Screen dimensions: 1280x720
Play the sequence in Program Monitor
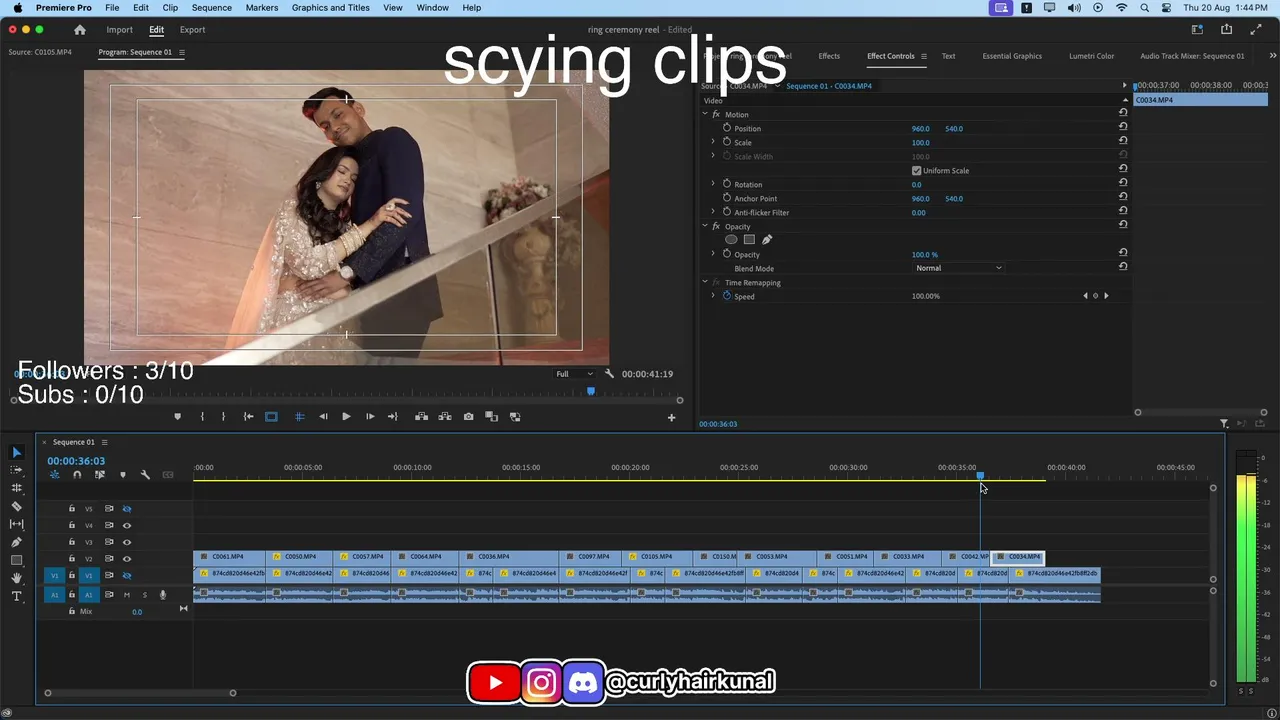point(346,417)
